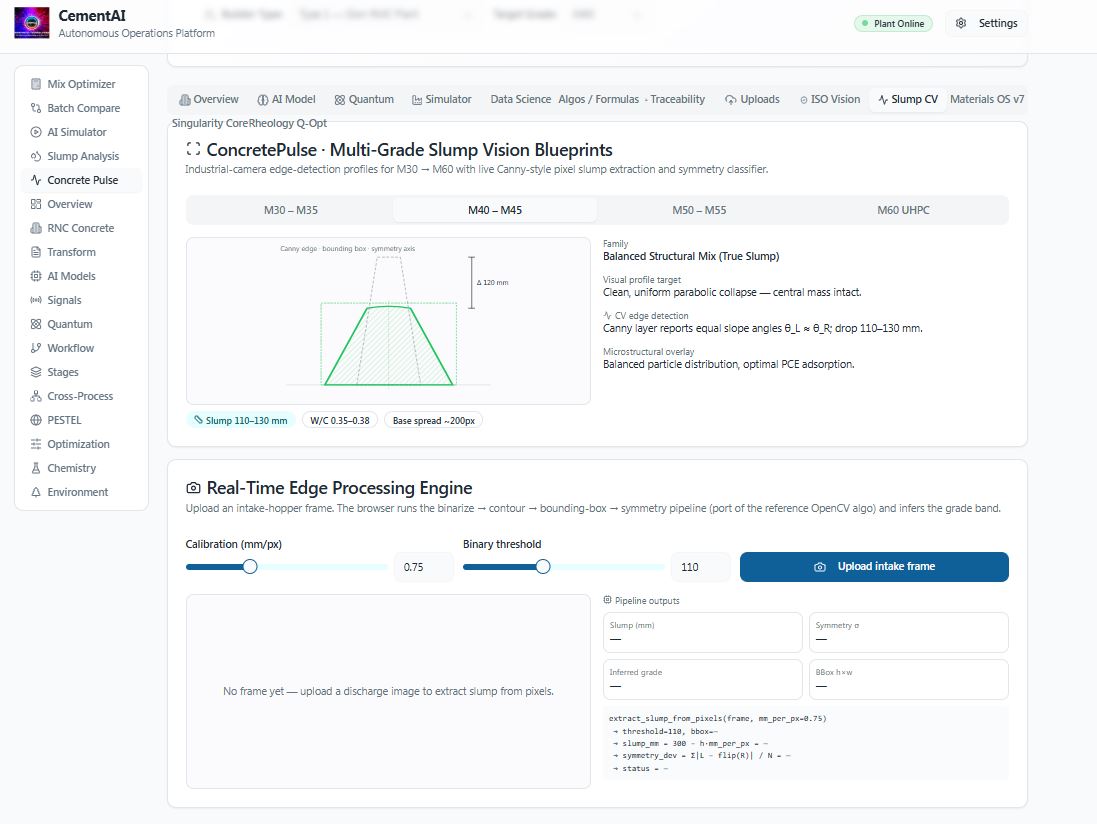Switch to M50 – M55 grade band

pyautogui.click(x=699, y=210)
